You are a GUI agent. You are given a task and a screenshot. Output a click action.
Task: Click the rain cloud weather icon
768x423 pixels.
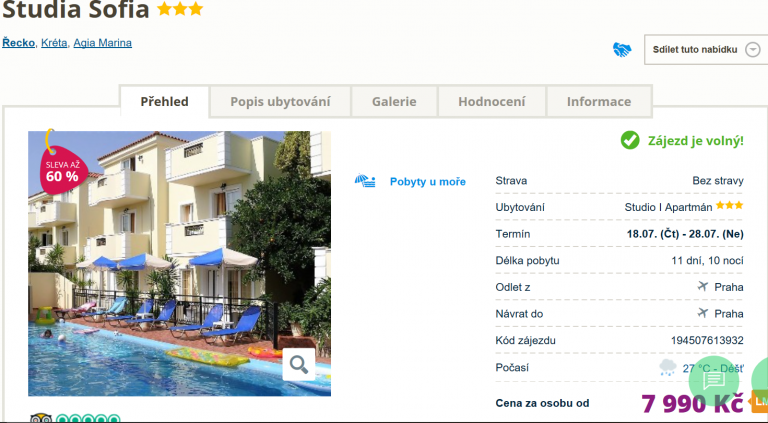coord(668,368)
